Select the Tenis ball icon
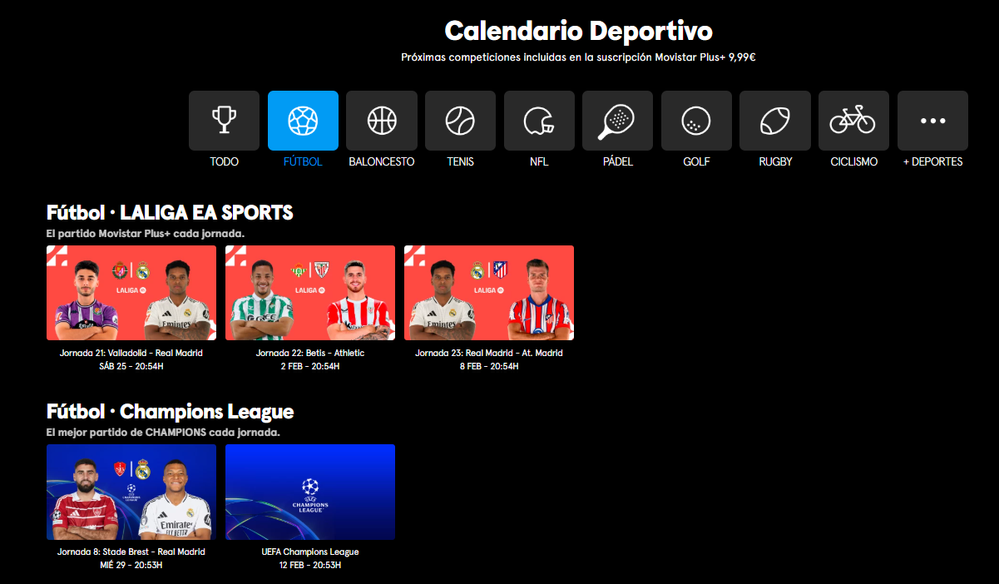 (x=460, y=121)
